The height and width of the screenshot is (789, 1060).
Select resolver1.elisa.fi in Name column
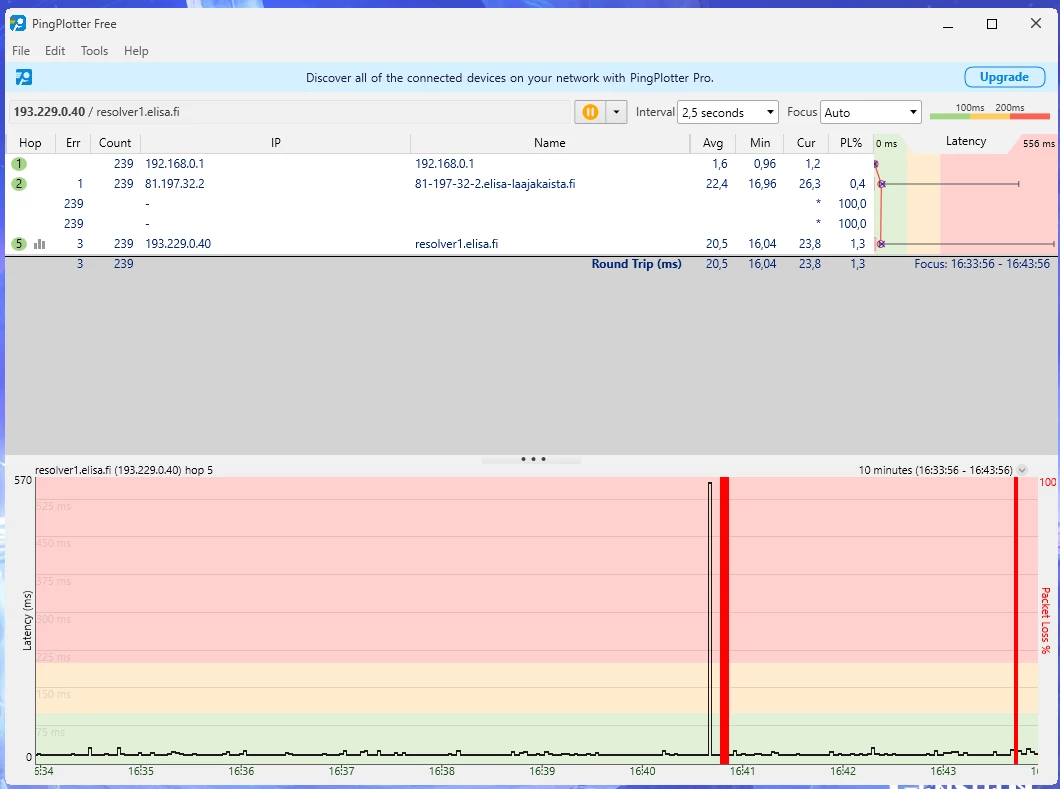point(456,244)
